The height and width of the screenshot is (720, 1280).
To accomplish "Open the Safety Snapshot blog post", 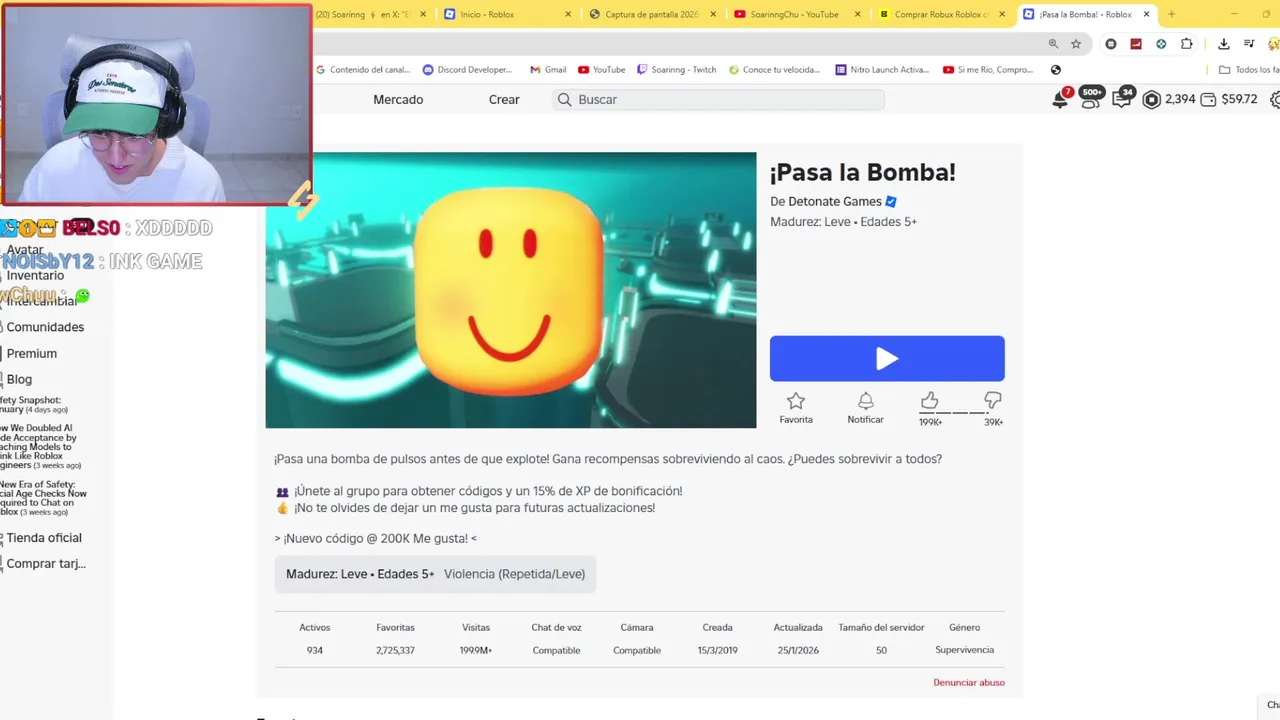I will click(x=34, y=405).
